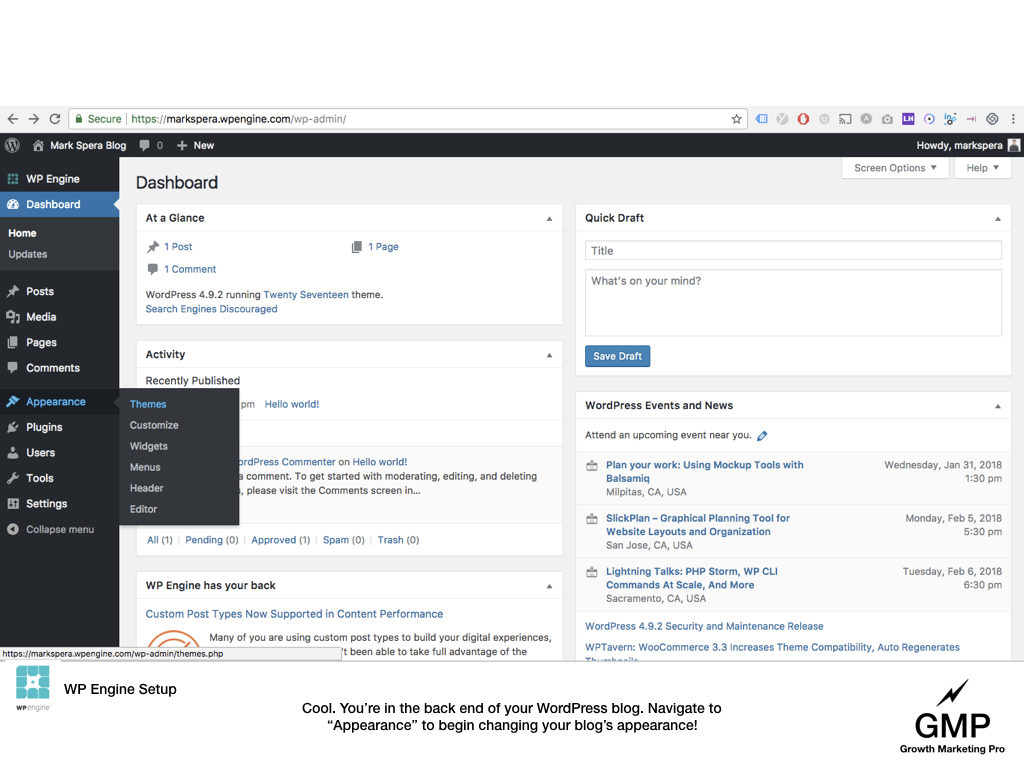Image resolution: width=1024 pixels, height=768 pixels.
Task: Filter comments by Trash (0)
Action: (398, 540)
